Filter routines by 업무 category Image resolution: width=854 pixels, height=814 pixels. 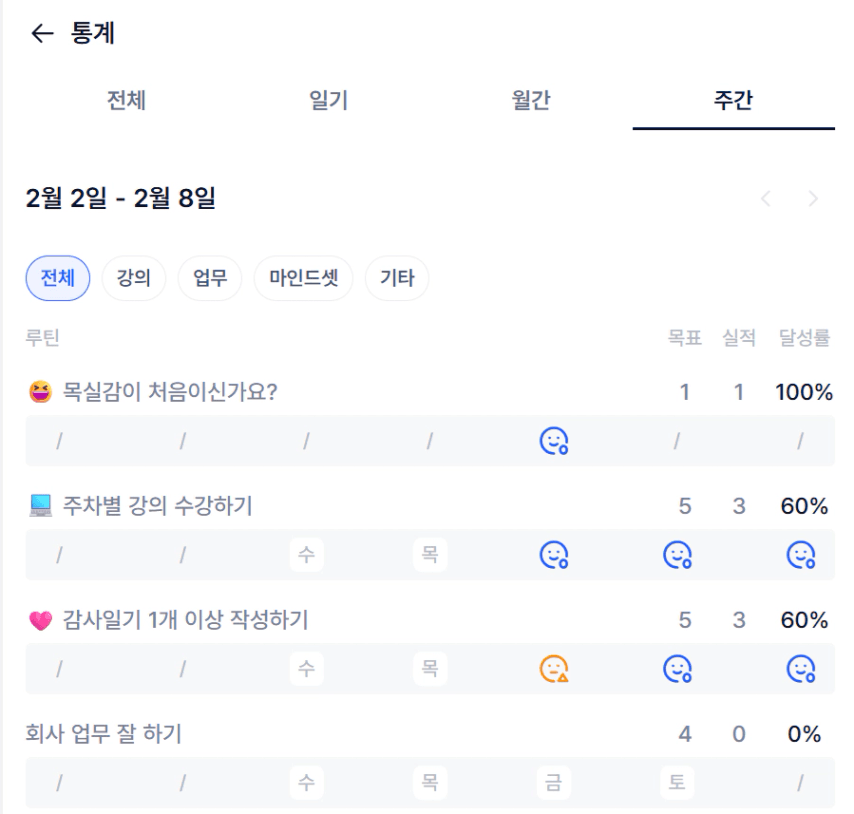pos(210,278)
